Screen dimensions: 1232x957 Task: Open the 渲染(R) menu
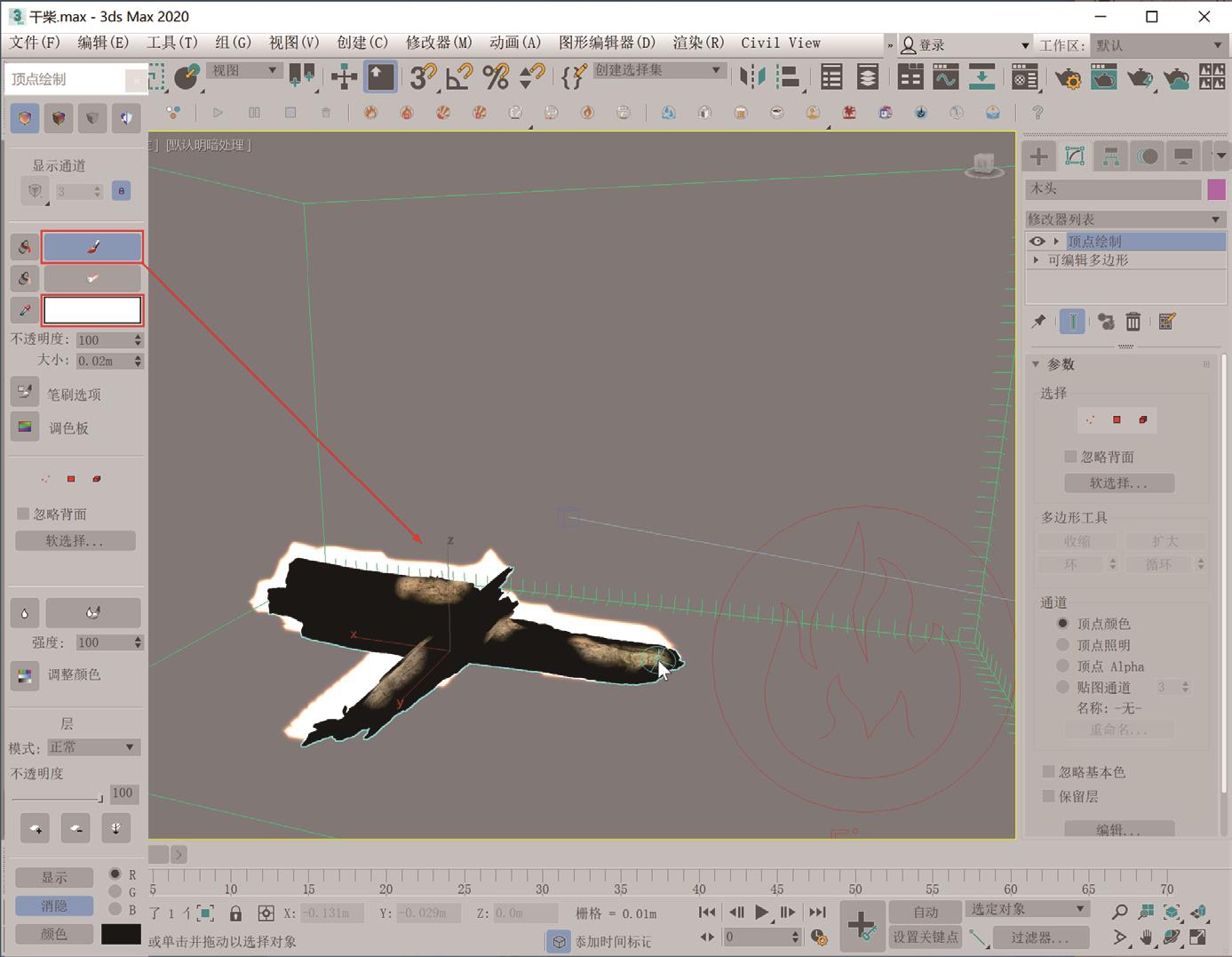(698, 43)
